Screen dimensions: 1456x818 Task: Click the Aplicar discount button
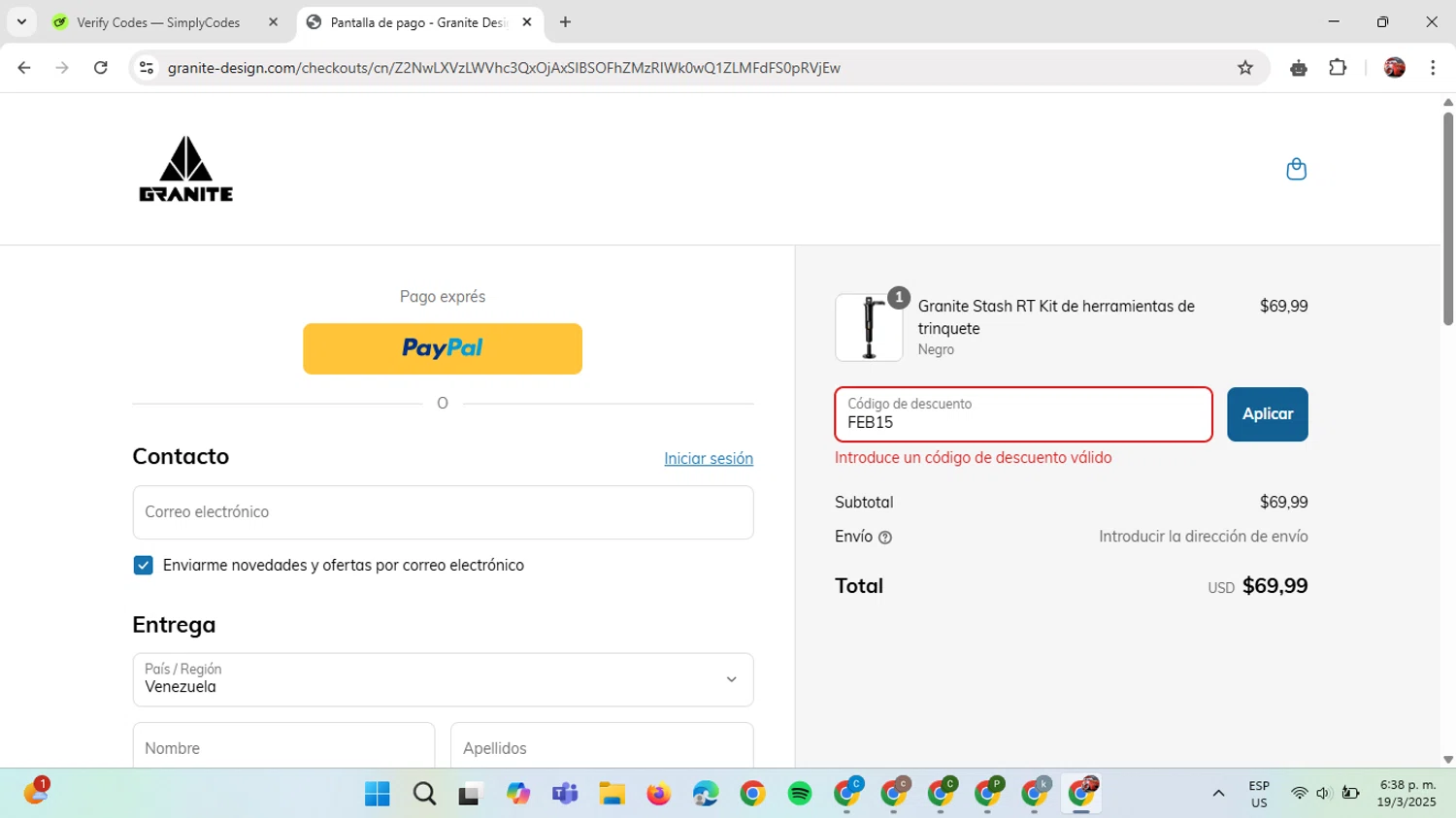(x=1268, y=414)
